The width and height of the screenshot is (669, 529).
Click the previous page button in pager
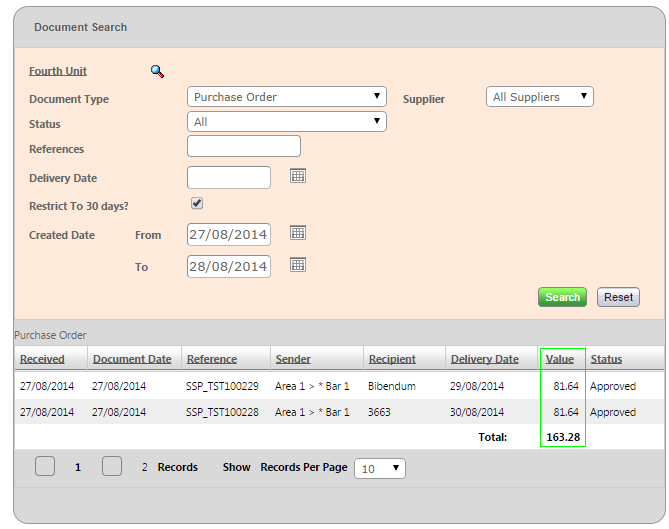[45, 466]
